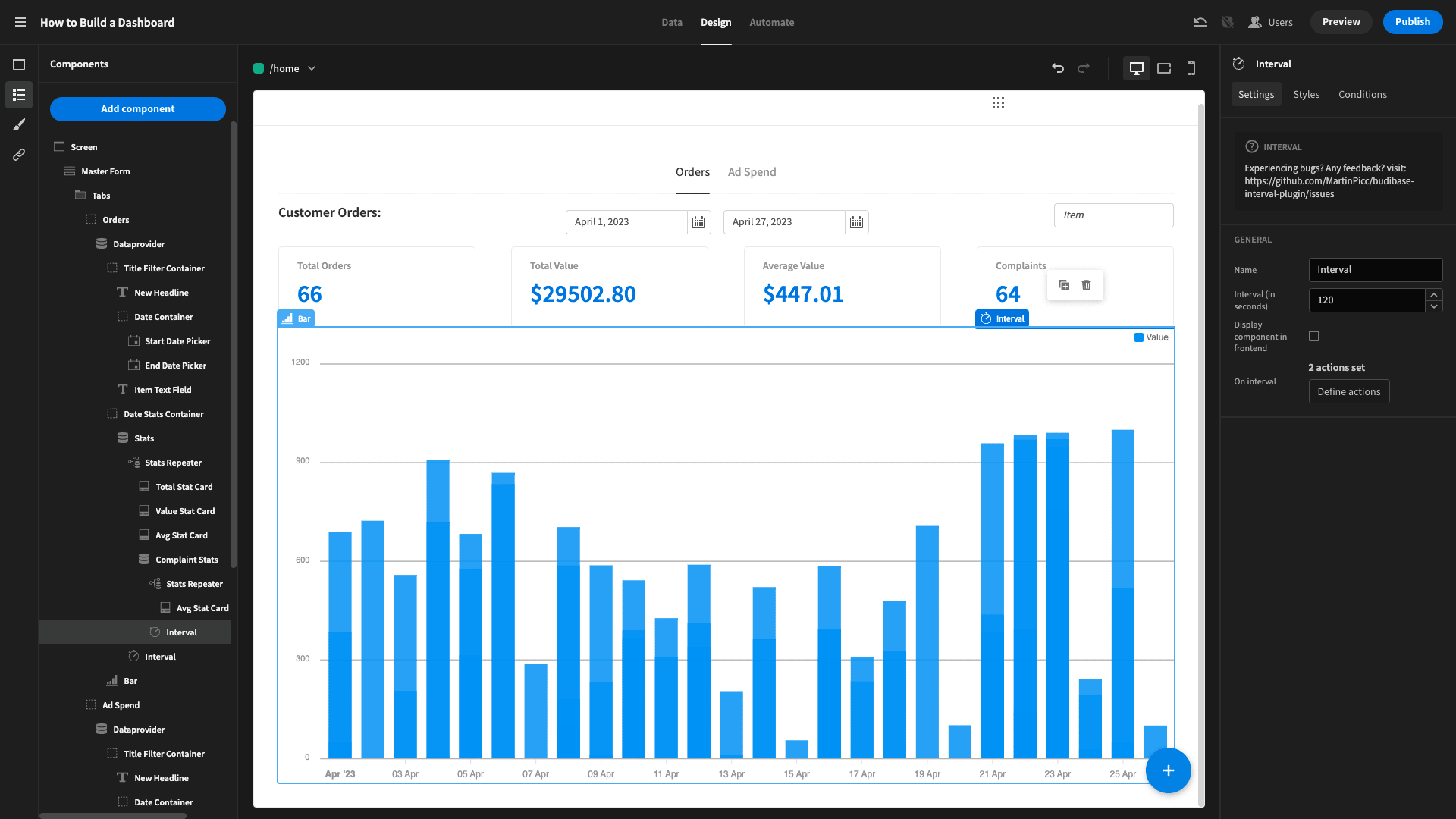Delete the selected Interval component
The height and width of the screenshot is (819, 1456).
1086,285
